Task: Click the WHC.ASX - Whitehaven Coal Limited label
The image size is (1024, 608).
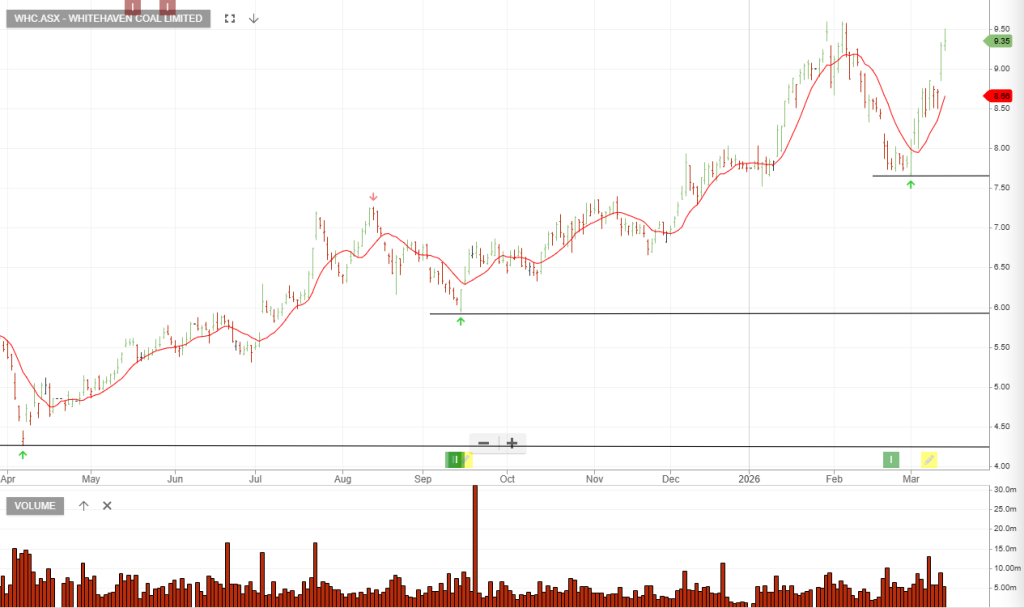Action: (x=108, y=18)
